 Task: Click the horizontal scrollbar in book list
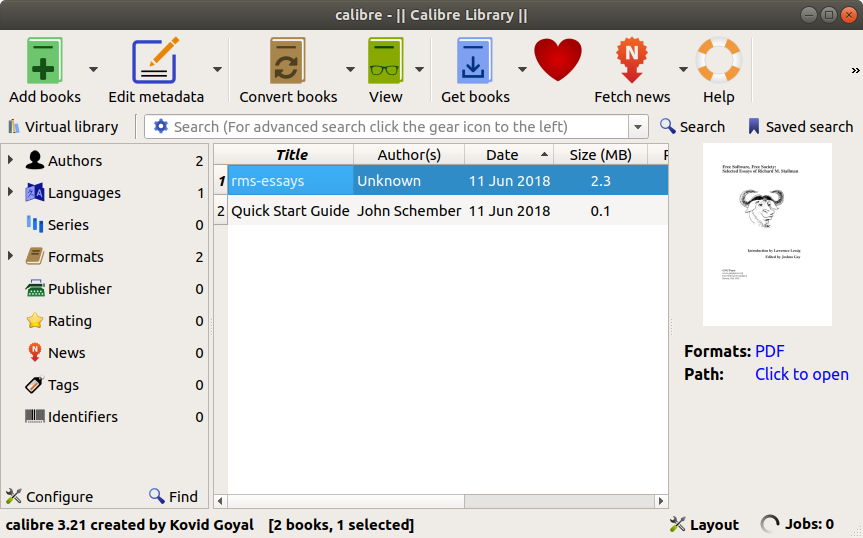click(346, 501)
